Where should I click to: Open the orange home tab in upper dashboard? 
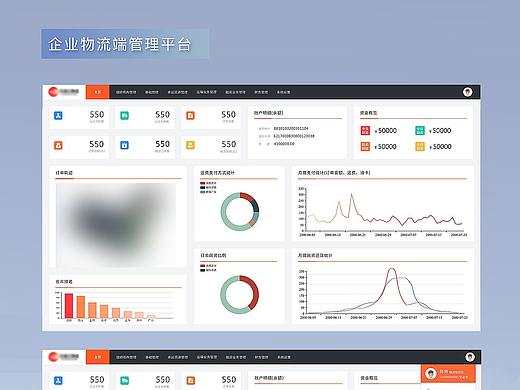click(98, 92)
